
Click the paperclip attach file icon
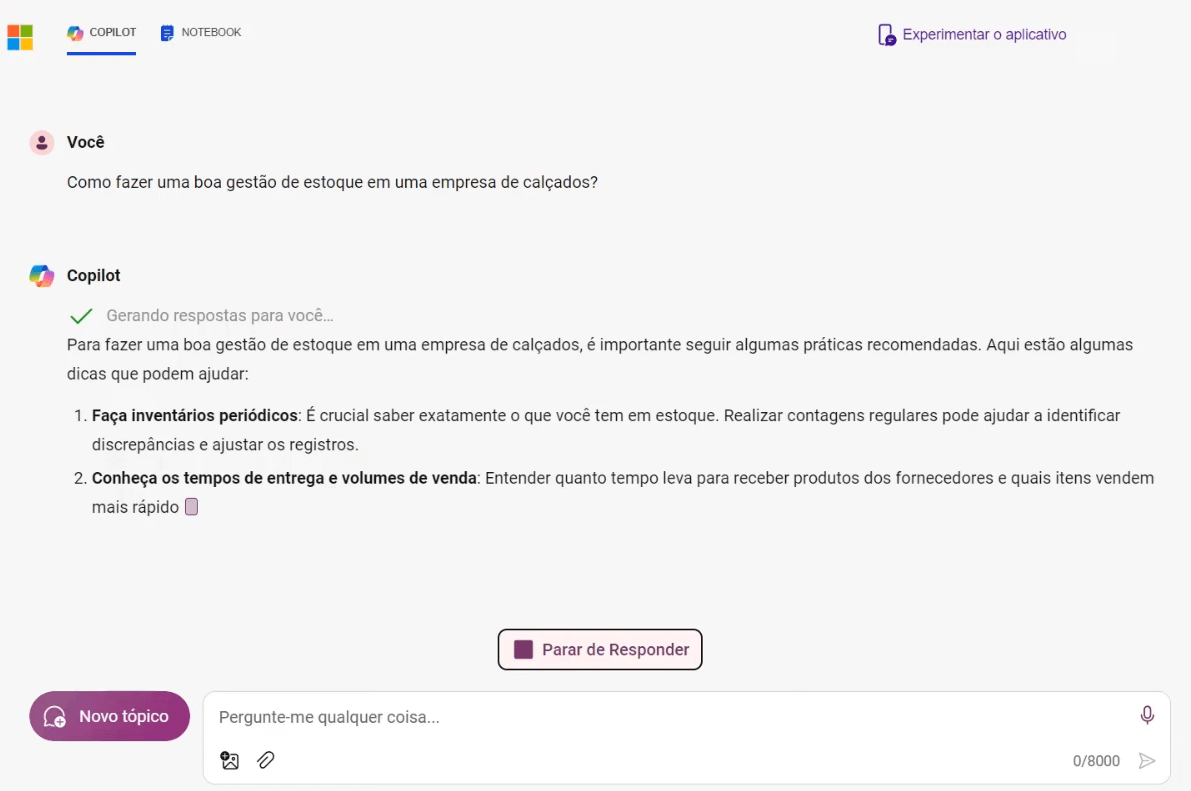click(266, 760)
